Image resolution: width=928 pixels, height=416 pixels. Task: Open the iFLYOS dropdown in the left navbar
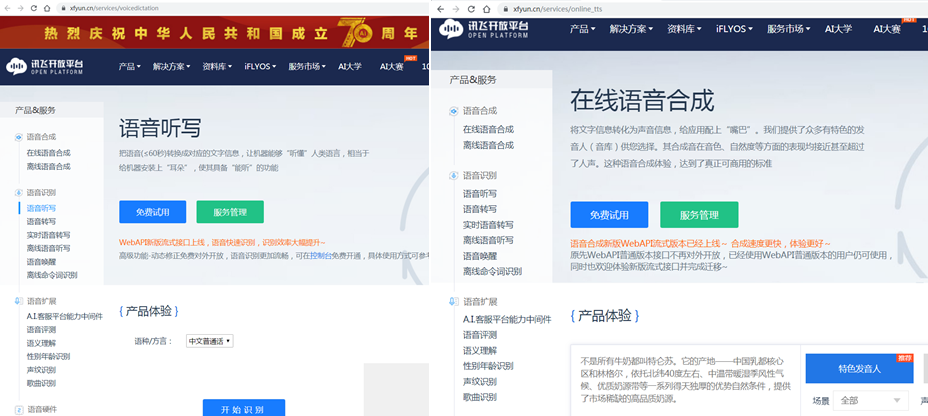point(260,67)
